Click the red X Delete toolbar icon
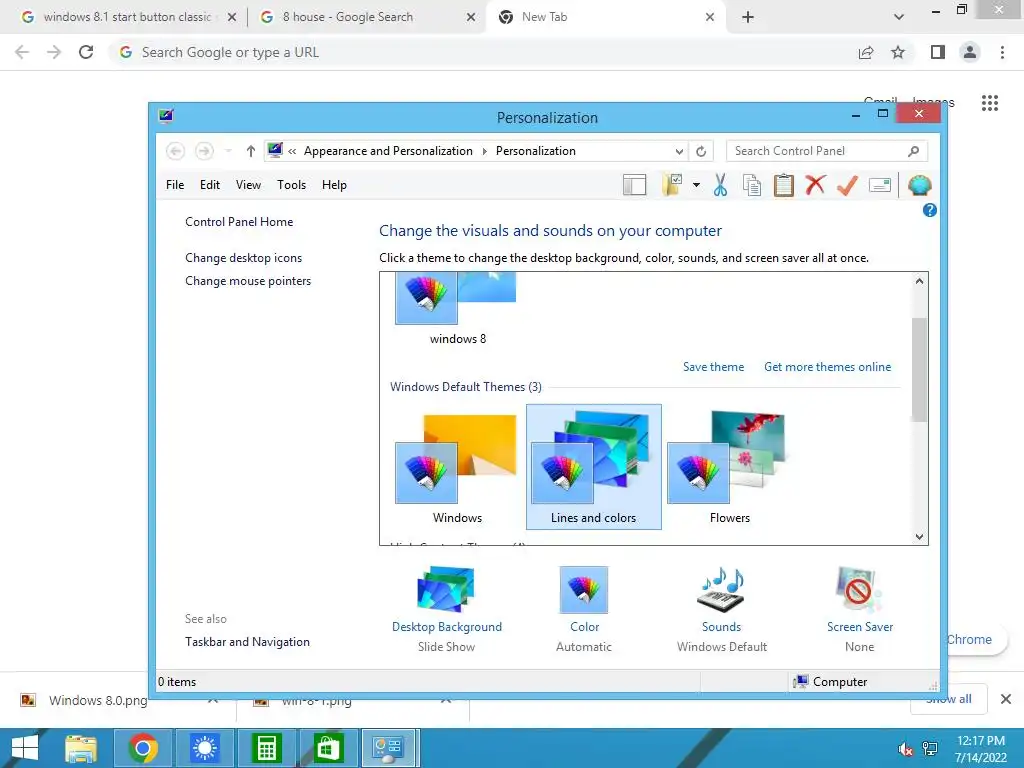The width and height of the screenshot is (1024, 768). pos(815,185)
